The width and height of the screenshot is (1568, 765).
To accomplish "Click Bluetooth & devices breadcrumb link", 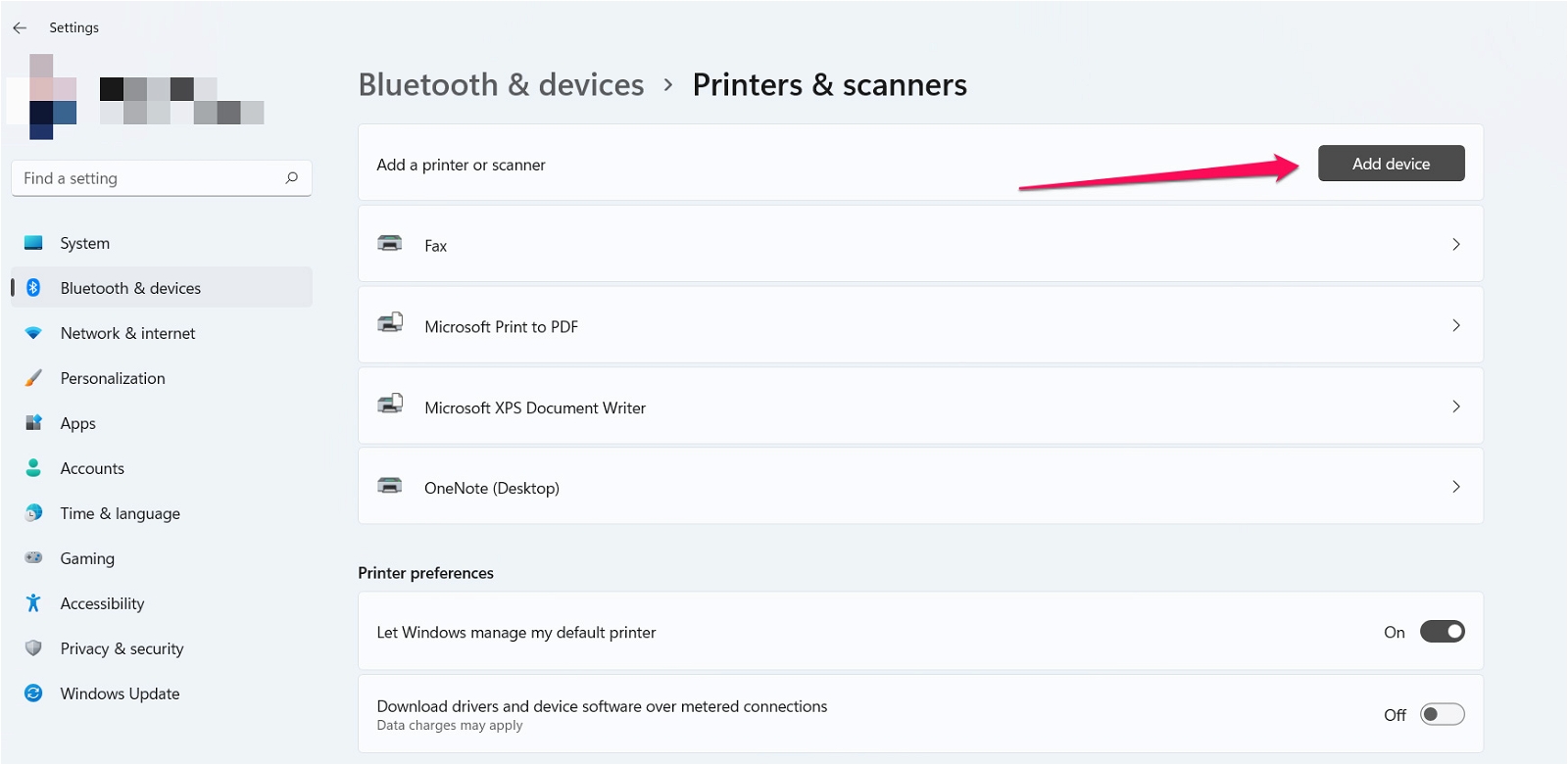I will point(501,85).
